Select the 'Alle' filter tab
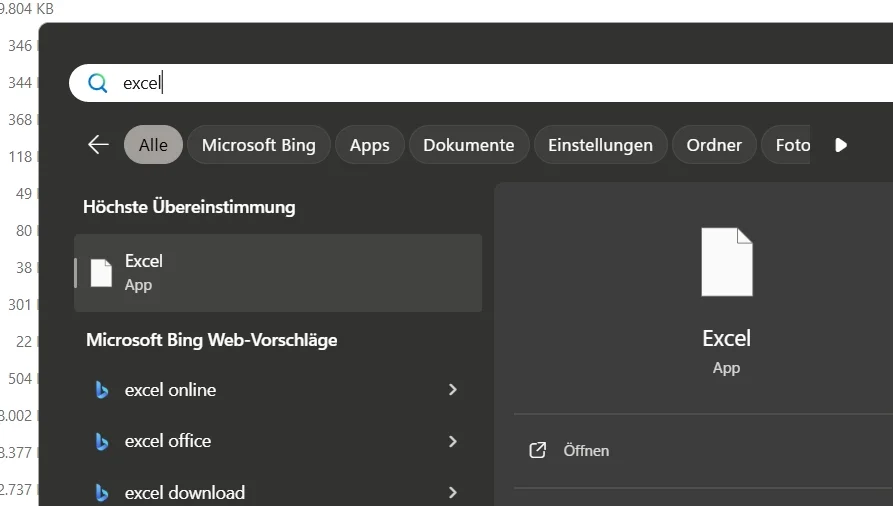This screenshot has height=506, width=893. pyautogui.click(x=153, y=145)
